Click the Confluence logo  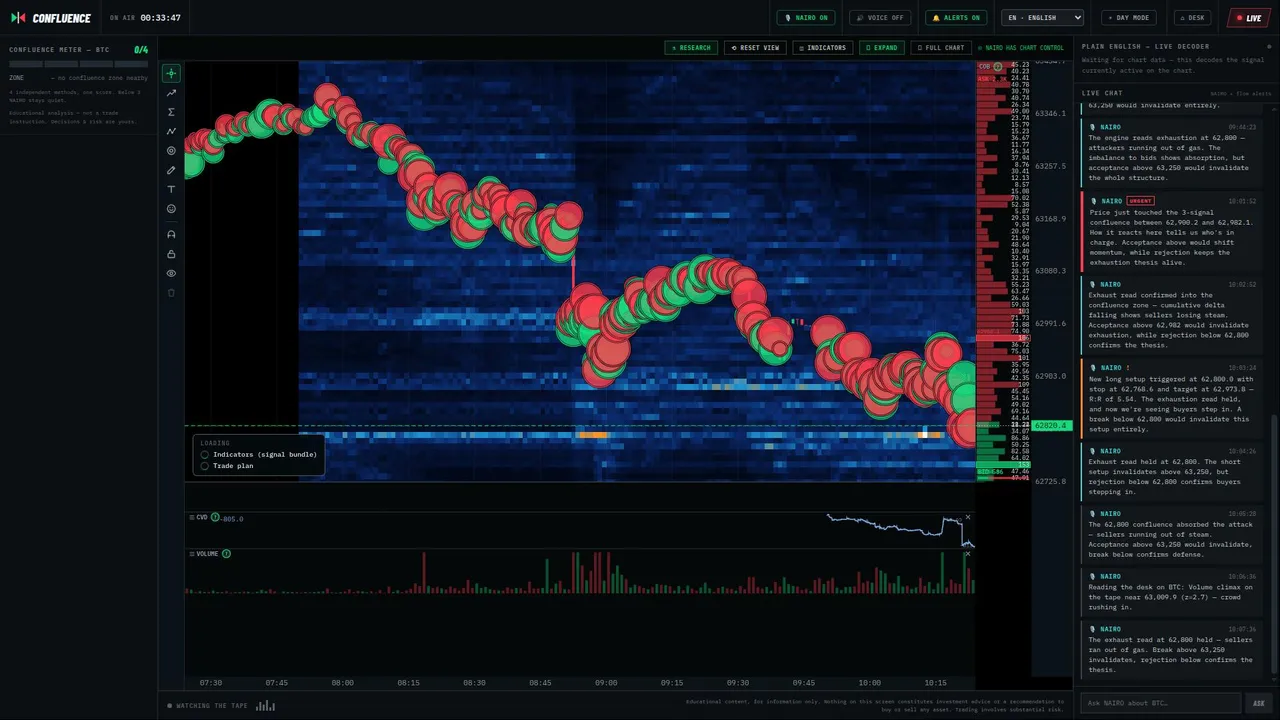51,18
